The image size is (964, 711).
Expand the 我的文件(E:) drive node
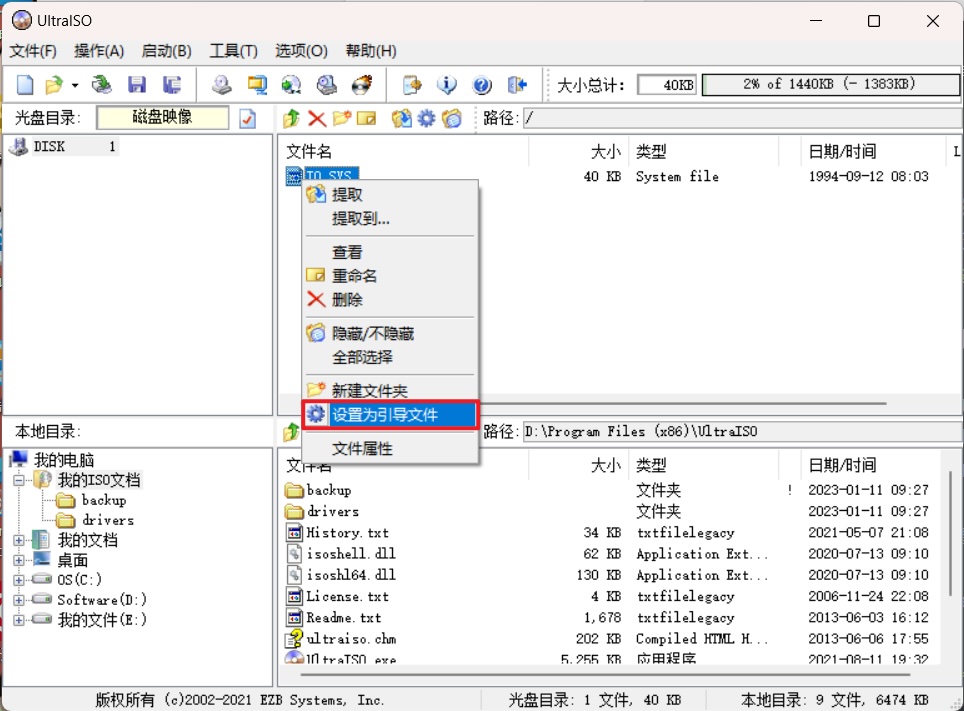[x=19, y=620]
